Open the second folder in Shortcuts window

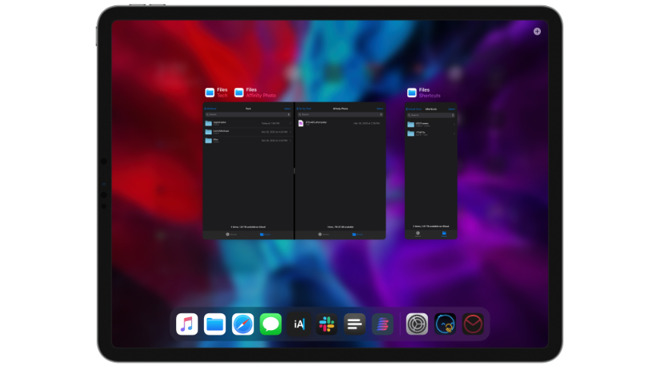click(x=431, y=133)
